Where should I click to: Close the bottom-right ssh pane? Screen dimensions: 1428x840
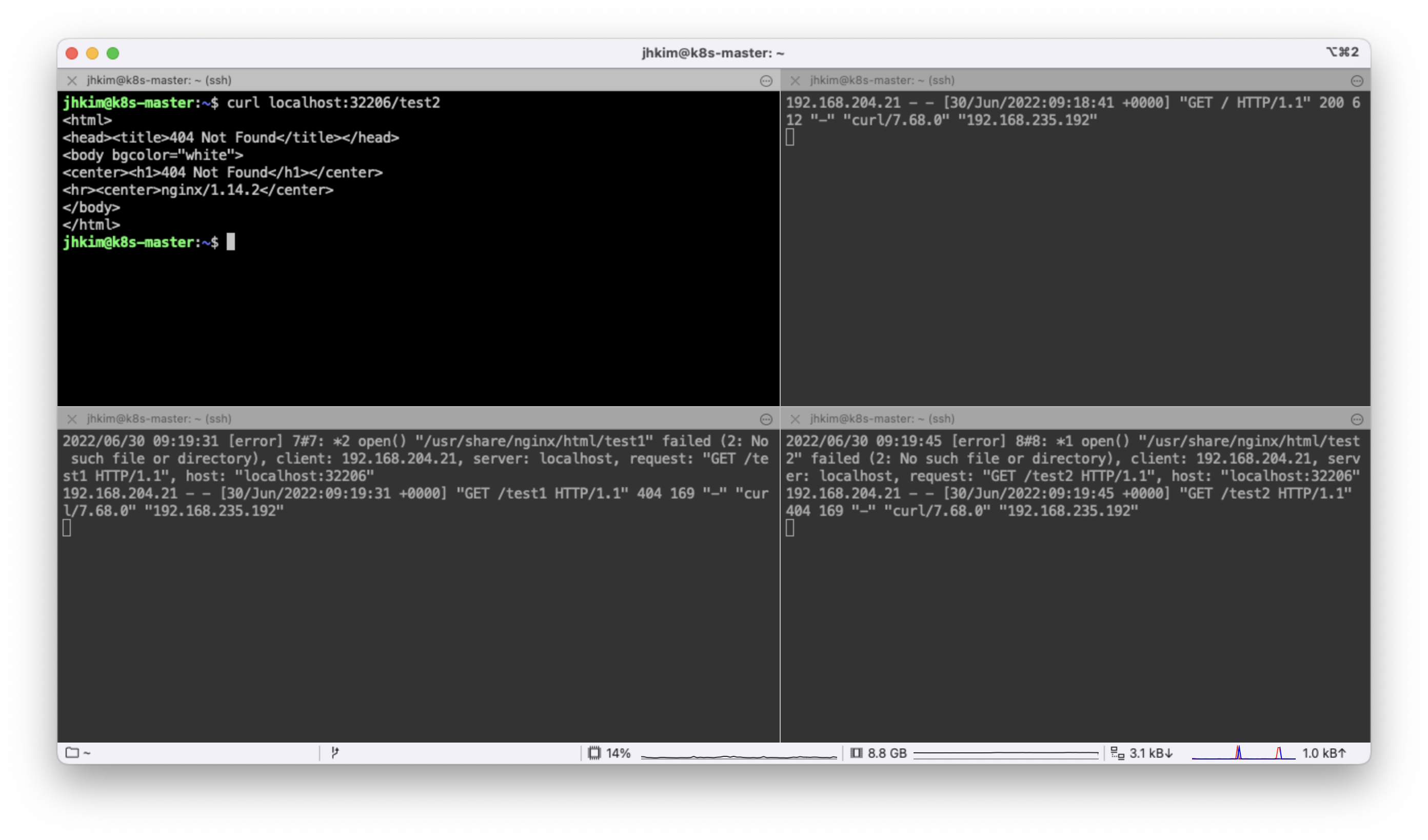click(795, 419)
